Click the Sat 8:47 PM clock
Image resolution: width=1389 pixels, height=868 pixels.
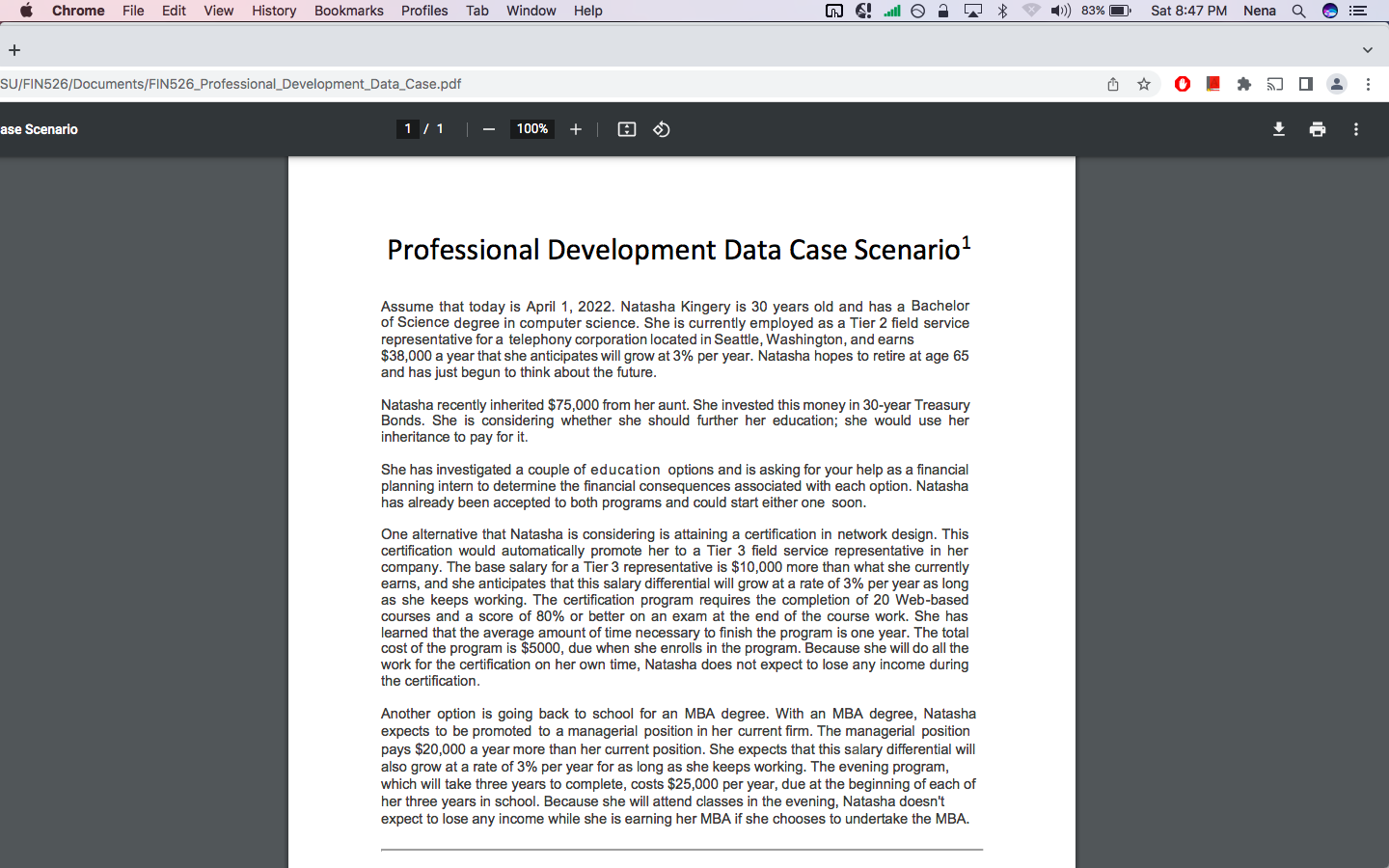(x=1189, y=11)
